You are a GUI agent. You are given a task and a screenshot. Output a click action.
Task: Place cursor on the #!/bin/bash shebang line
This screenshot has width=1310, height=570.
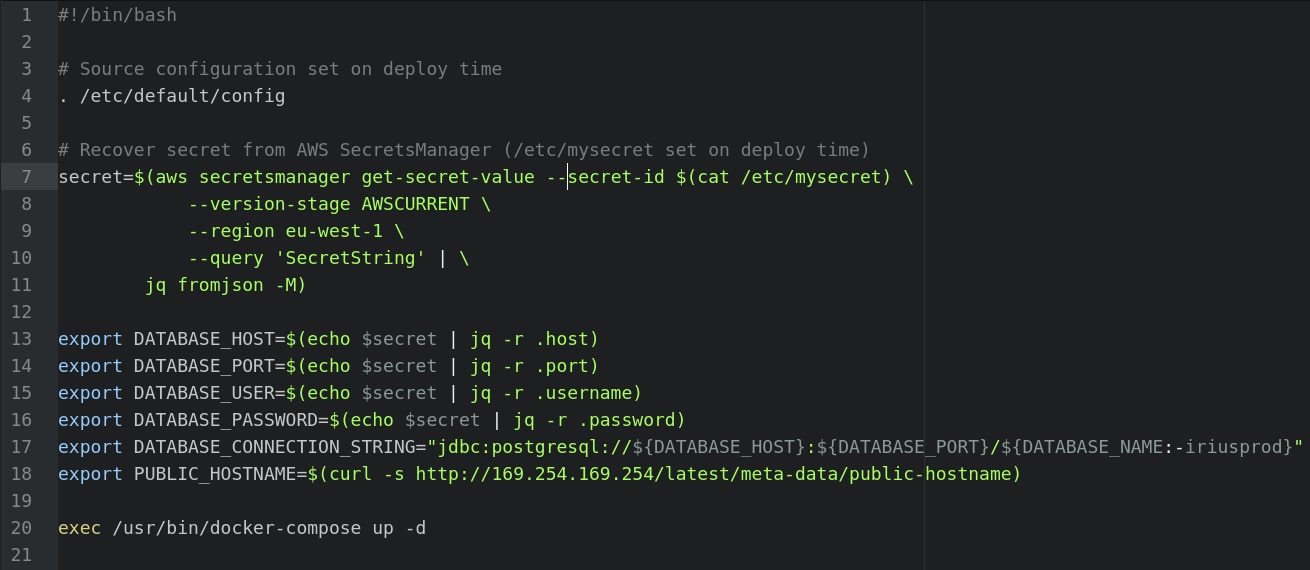click(117, 15)
